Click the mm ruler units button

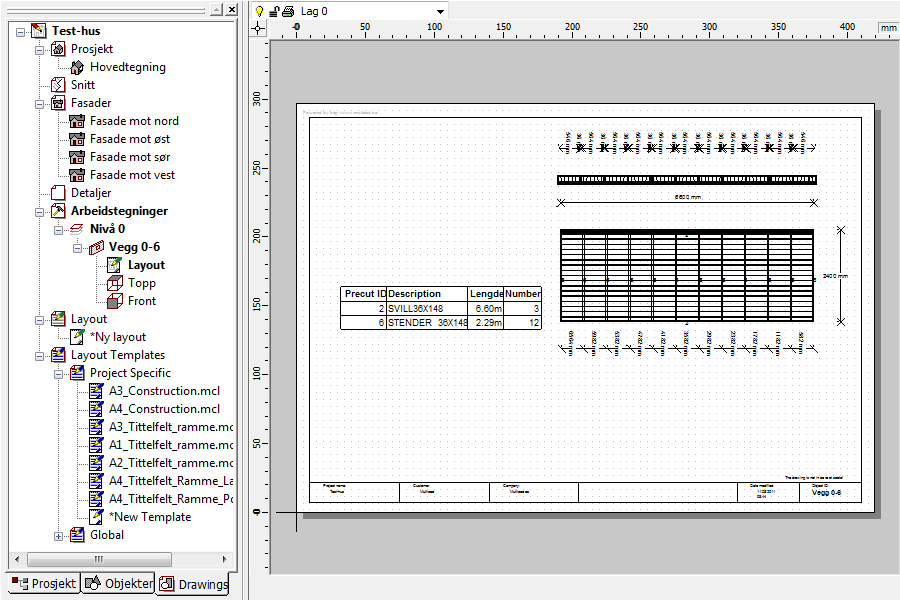coord(888,28)
